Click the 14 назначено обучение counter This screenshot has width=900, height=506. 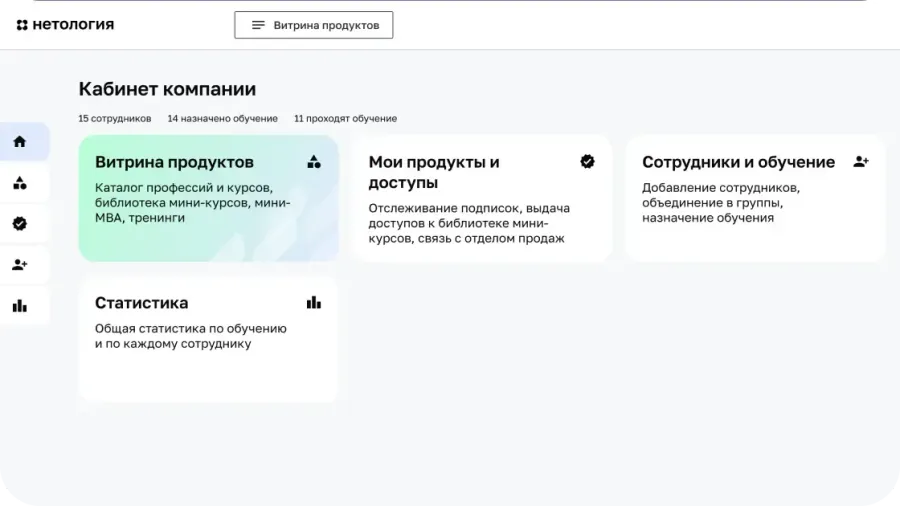pyautogui.click(x=223, y=119)
